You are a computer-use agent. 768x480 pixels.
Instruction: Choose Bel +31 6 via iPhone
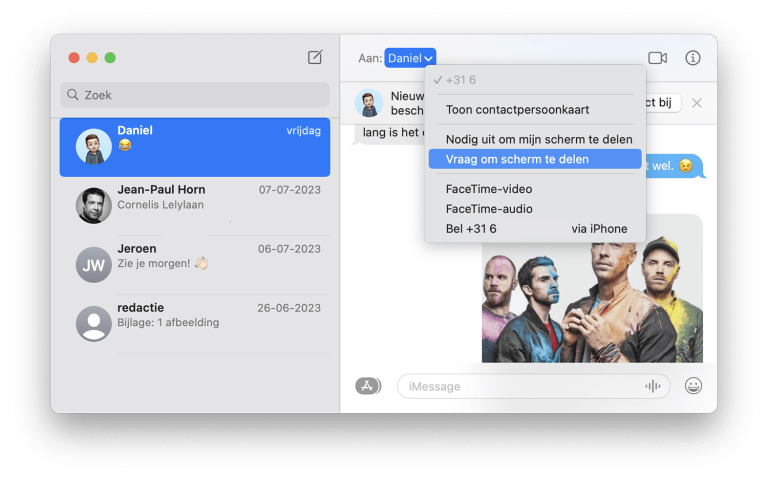point(535,229)
